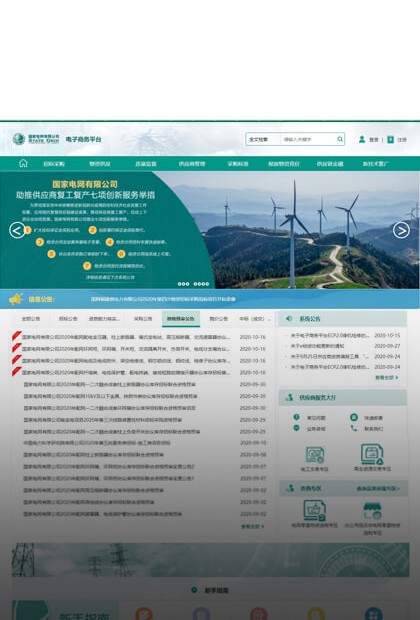Open the 业务咨询 chat bubble icon
This screenshot has width=420, height=620.
pos(296,428)
